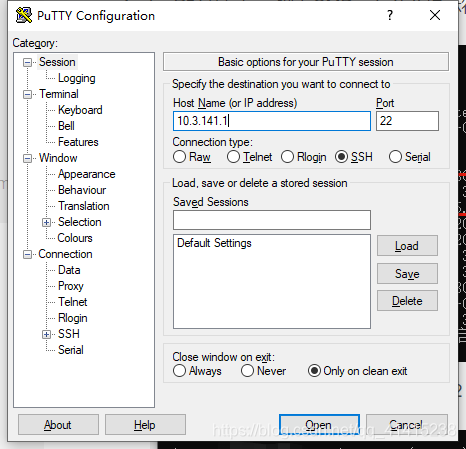This screenshot has width=466, height=449.
Task: Collapse the Connection tree node
Action: point(27,254)
